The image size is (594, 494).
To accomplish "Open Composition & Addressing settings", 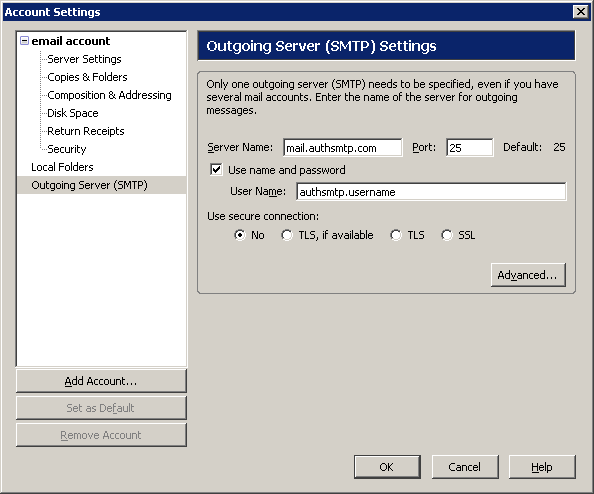I will 109,95.
